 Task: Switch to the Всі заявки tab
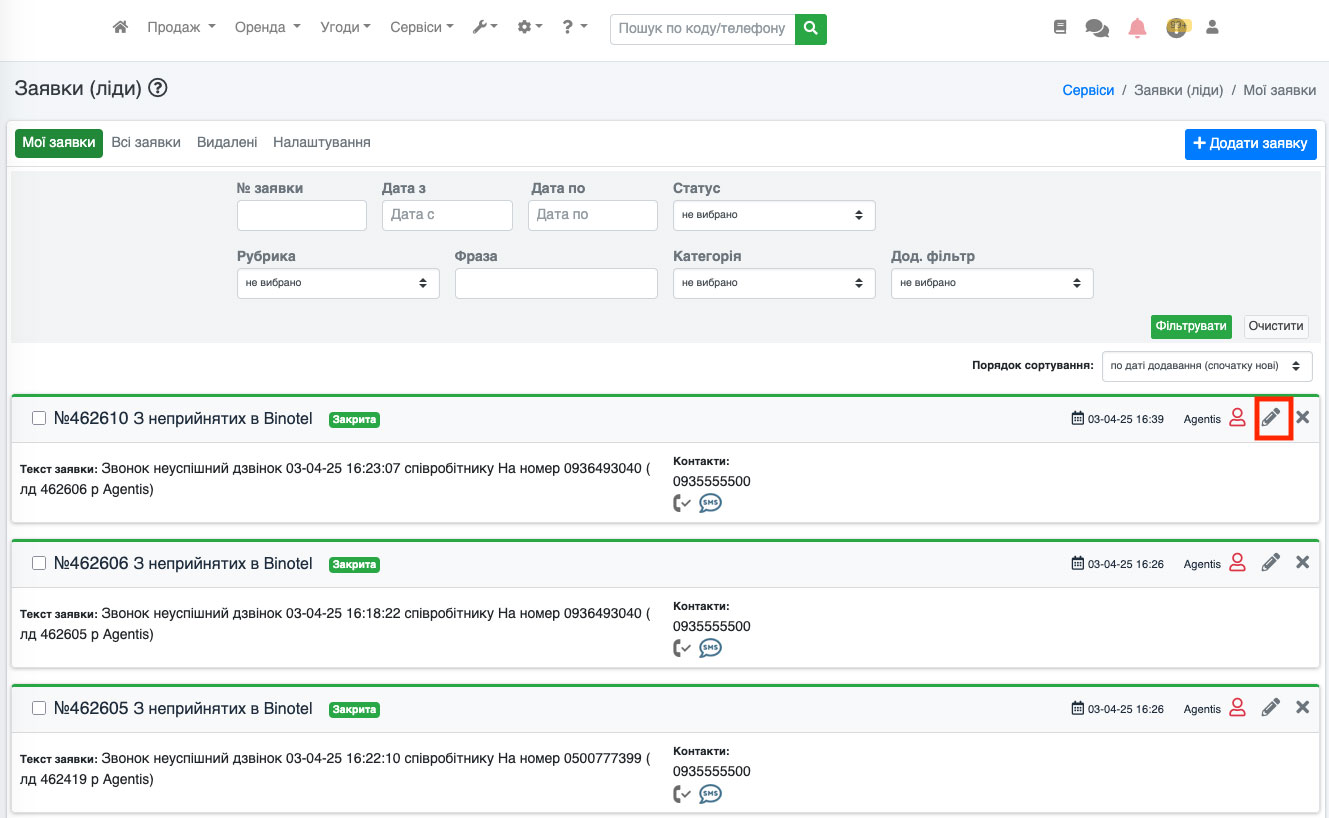click(x=146, y=143)
